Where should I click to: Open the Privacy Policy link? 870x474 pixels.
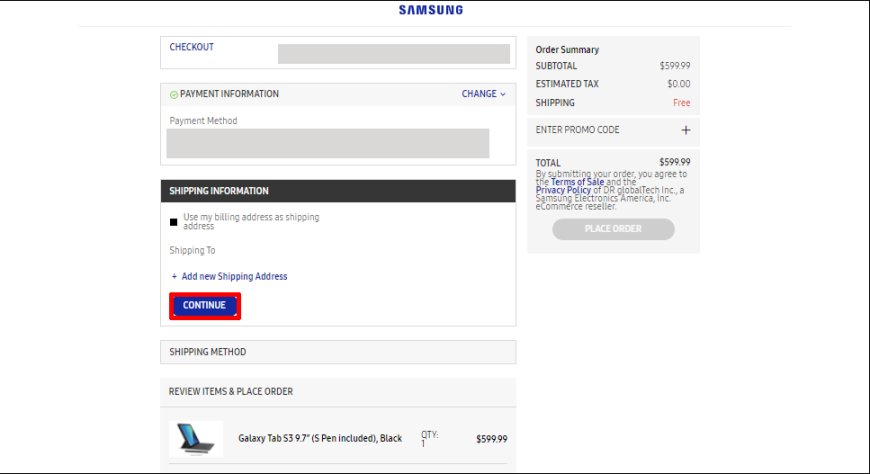click(x=563, y=190)
